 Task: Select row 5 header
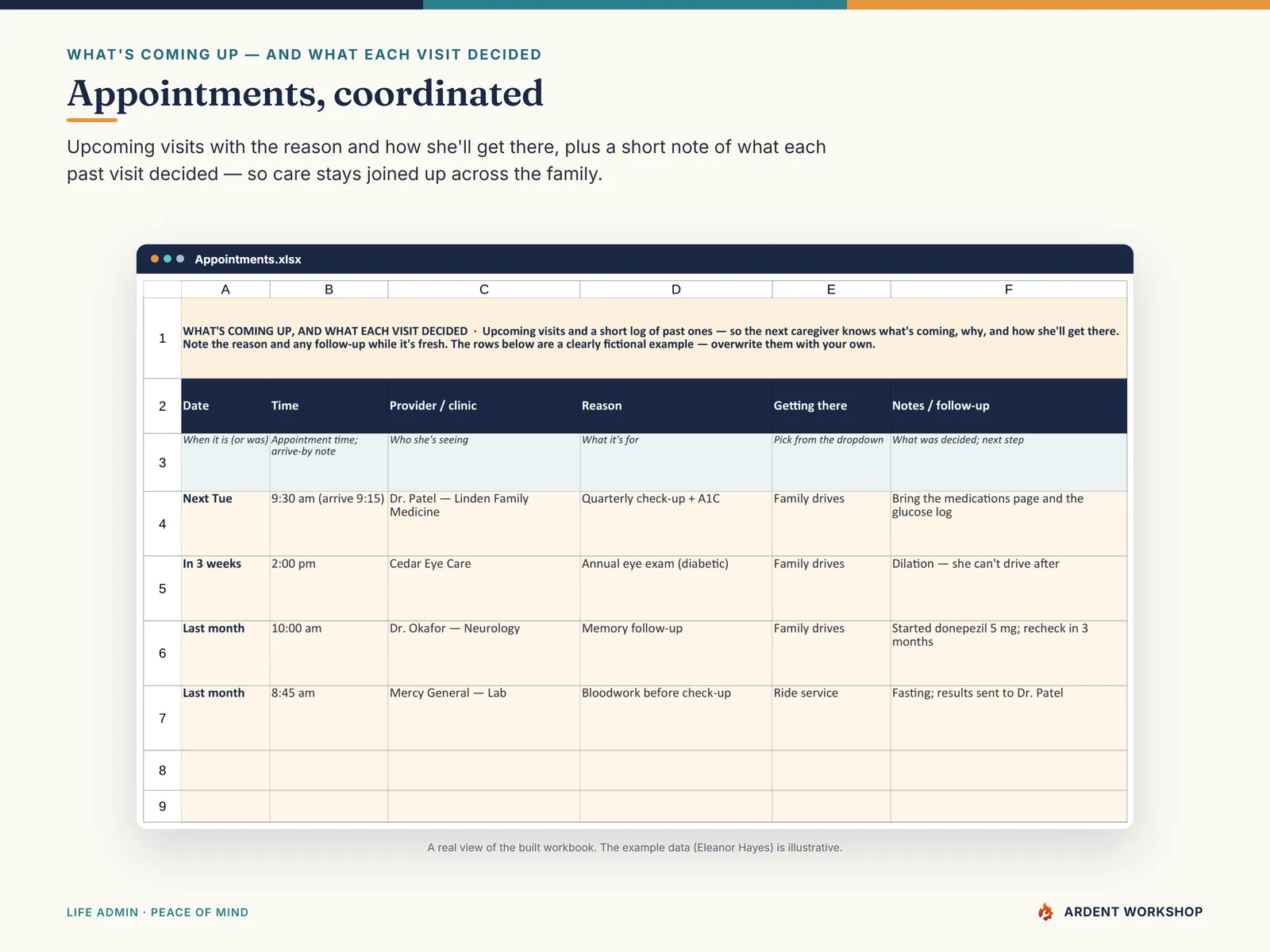163,589
